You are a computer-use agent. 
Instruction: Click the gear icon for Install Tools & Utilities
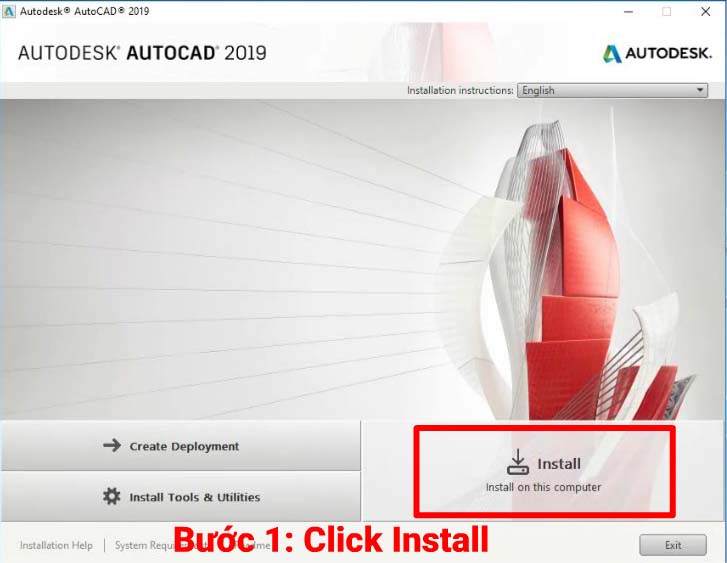click(111, 496)
